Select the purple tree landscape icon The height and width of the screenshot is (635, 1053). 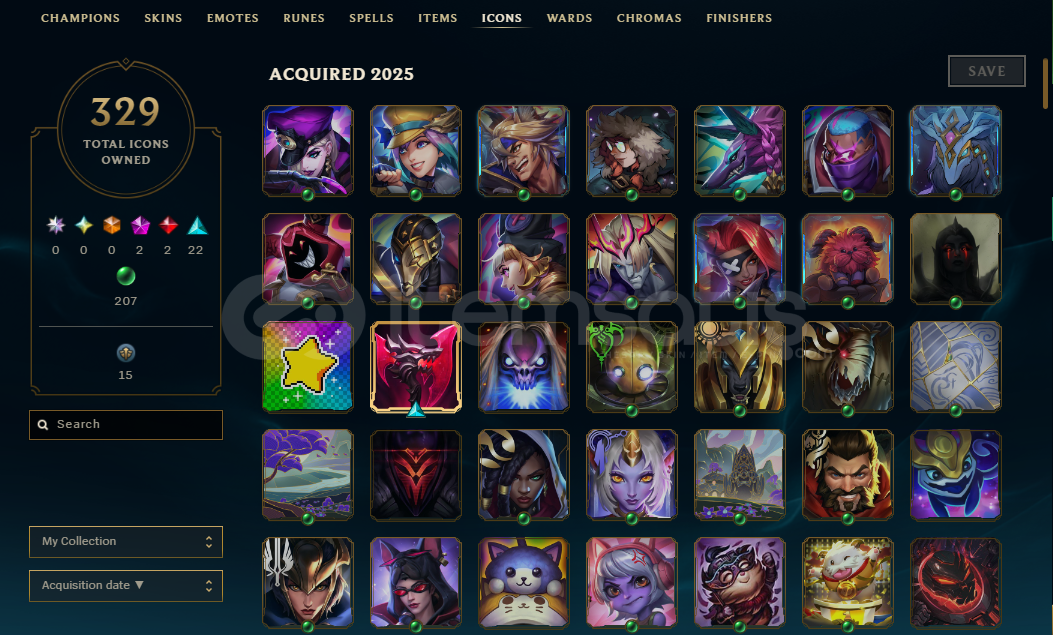(x=308, y=475)
